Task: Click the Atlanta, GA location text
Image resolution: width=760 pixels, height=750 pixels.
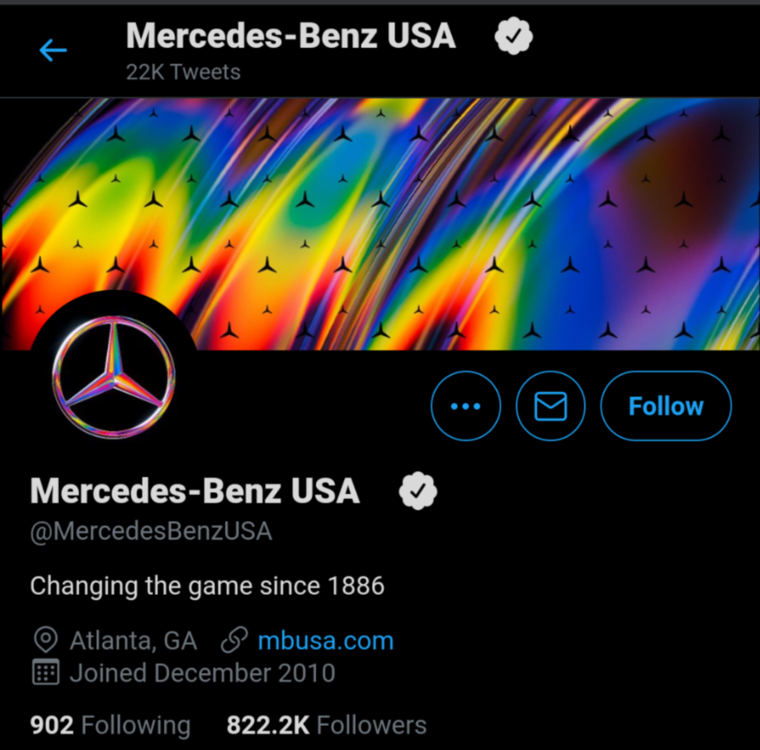Action: coord(133,640)
